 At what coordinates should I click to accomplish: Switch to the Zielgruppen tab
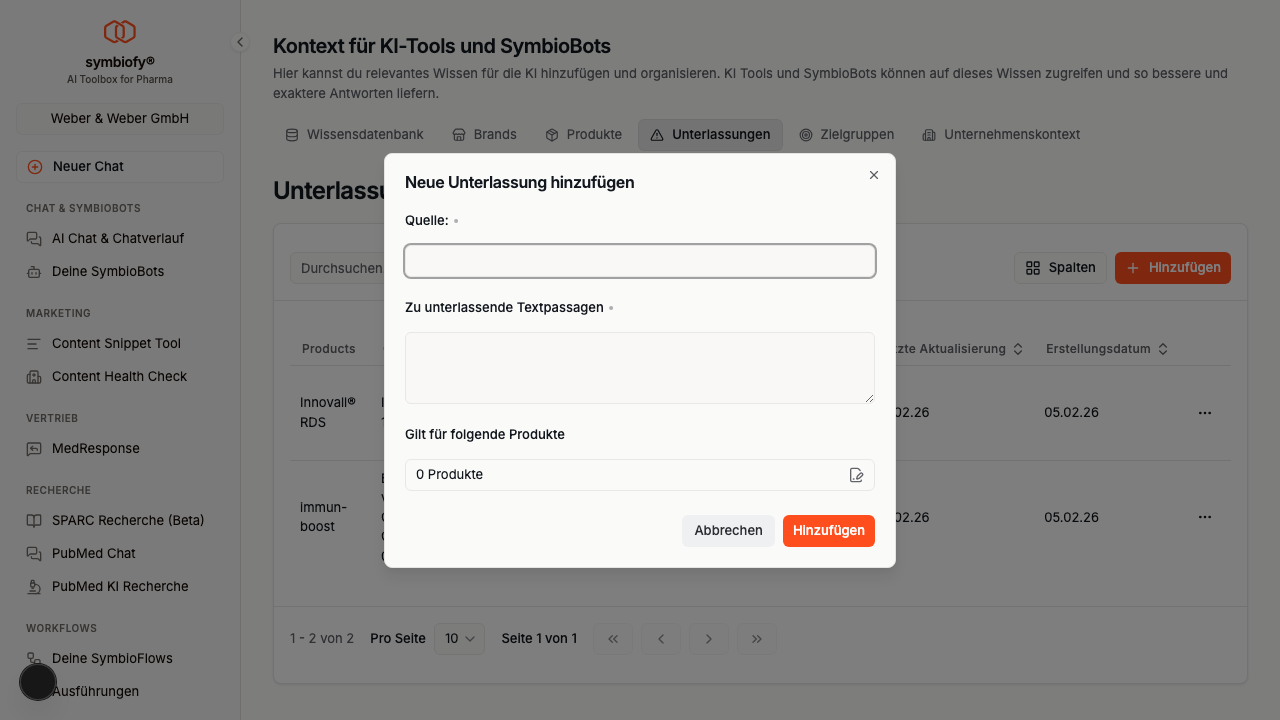pyautogui.click(x=846, y=134)
